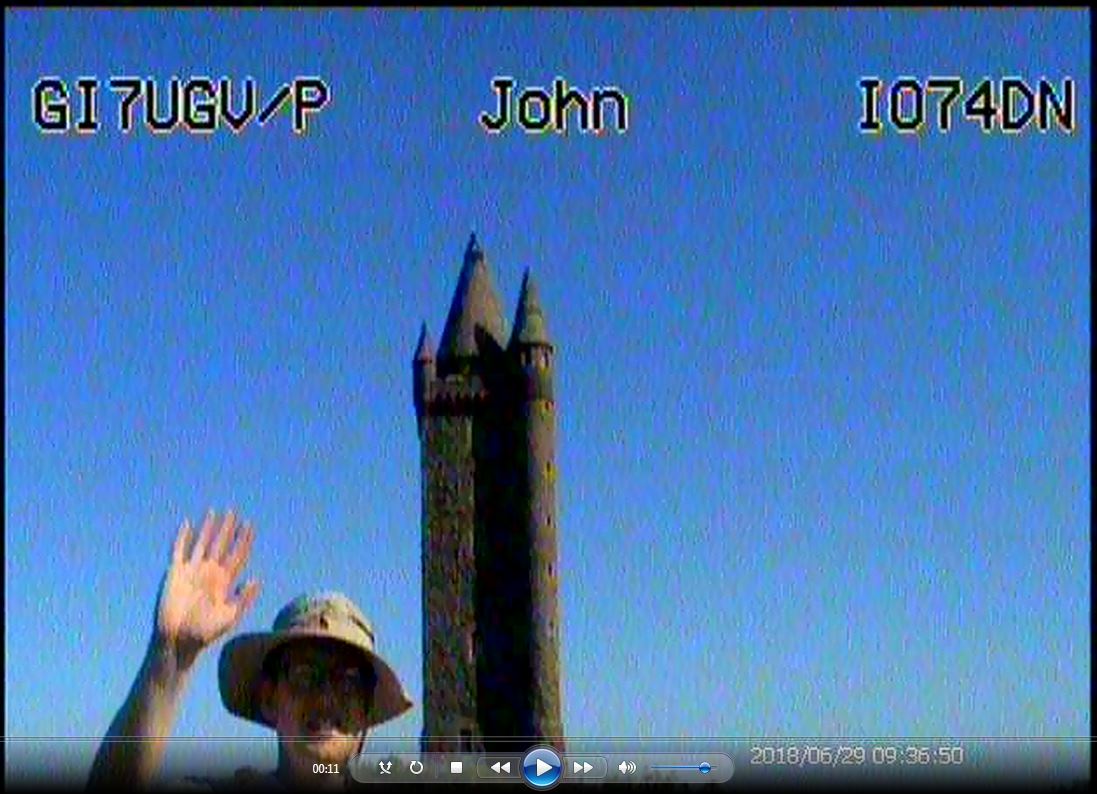Click the name John in the overlay
The image size is (1097, 794).
[554, 107]
